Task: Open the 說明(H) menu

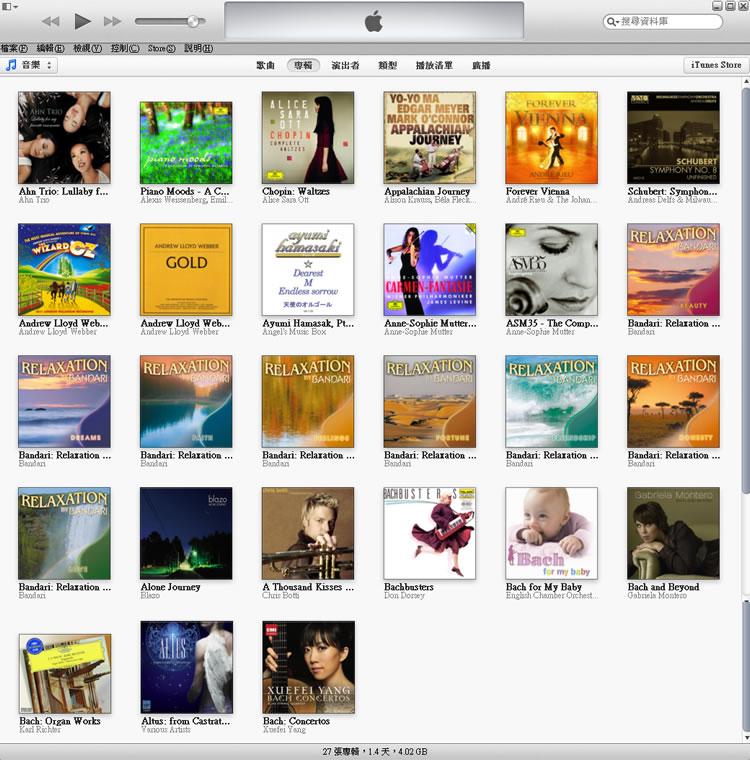Action: tap(198, 48)
